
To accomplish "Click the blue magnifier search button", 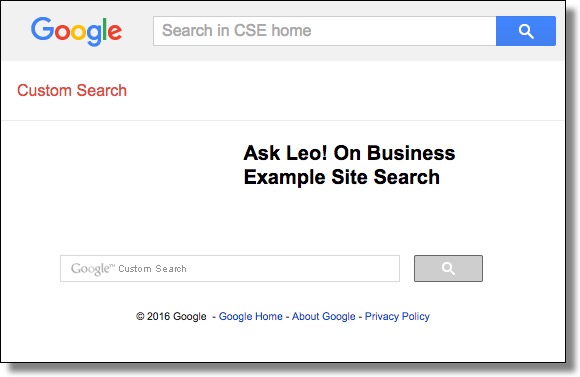I will 526,31.
